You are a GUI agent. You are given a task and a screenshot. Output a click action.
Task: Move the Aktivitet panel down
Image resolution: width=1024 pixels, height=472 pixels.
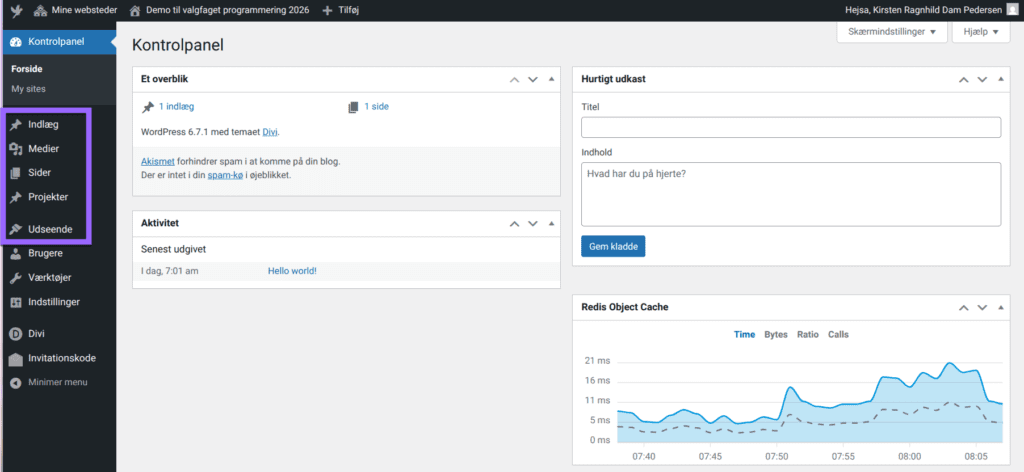click(x=534, y=224)
